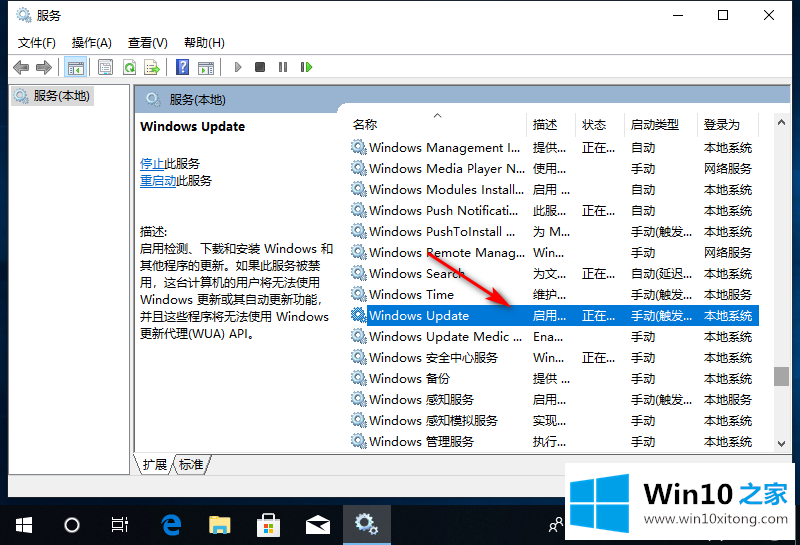800x545 pixels.
Task: Click the Start Service play icon
Action: (x=238, y=67)
